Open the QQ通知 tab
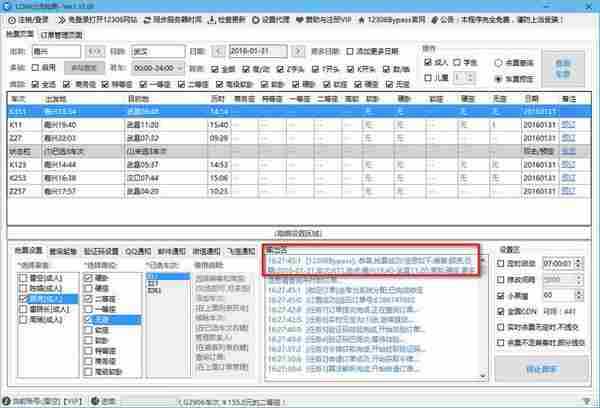 coord(138,251)
